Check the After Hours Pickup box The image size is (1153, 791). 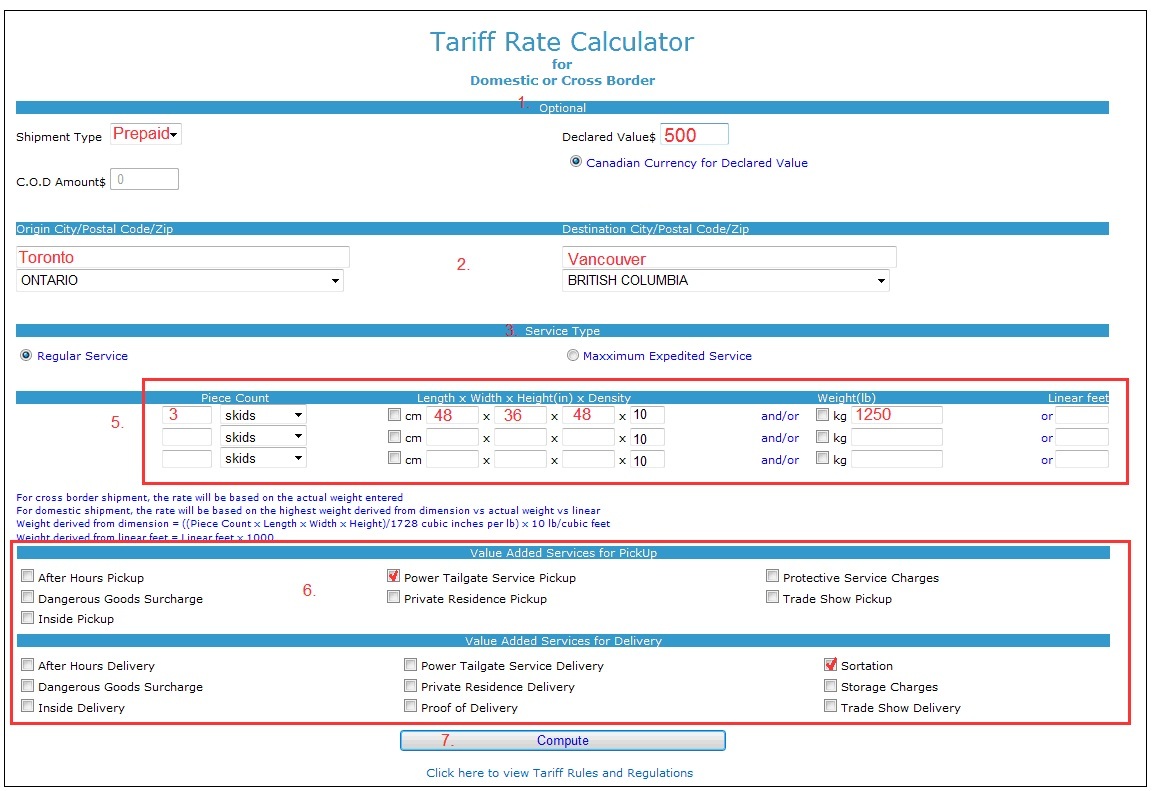[x=28, y=577]
